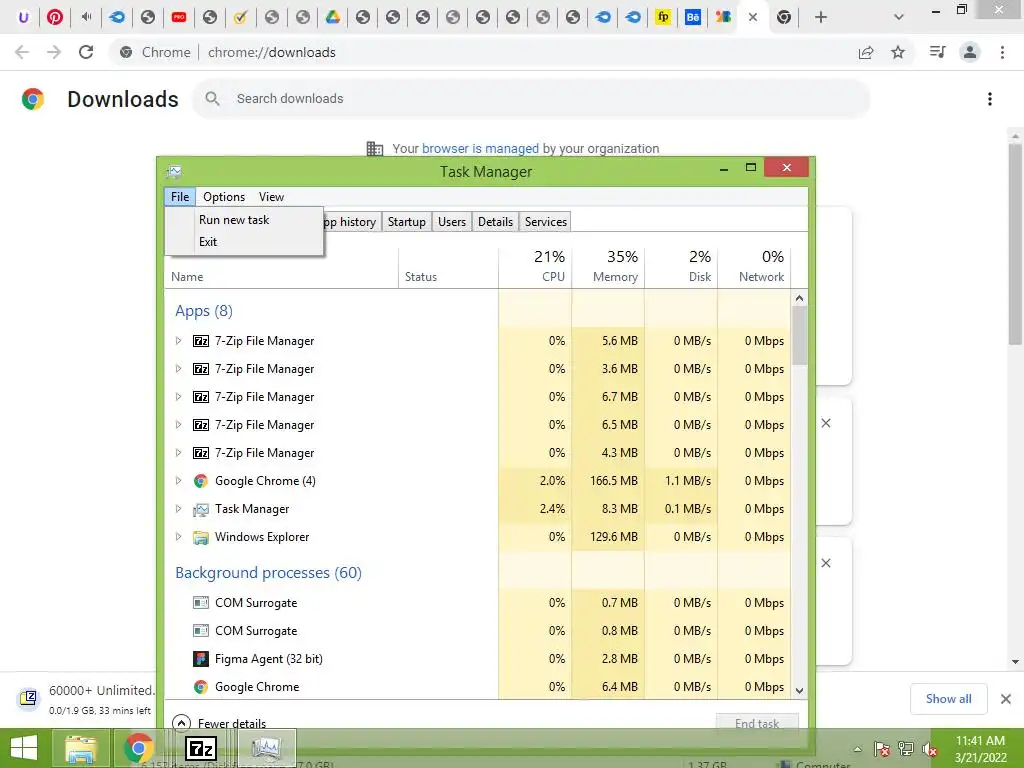Open the Pinterest tab in Chrome

pos(55,17)
